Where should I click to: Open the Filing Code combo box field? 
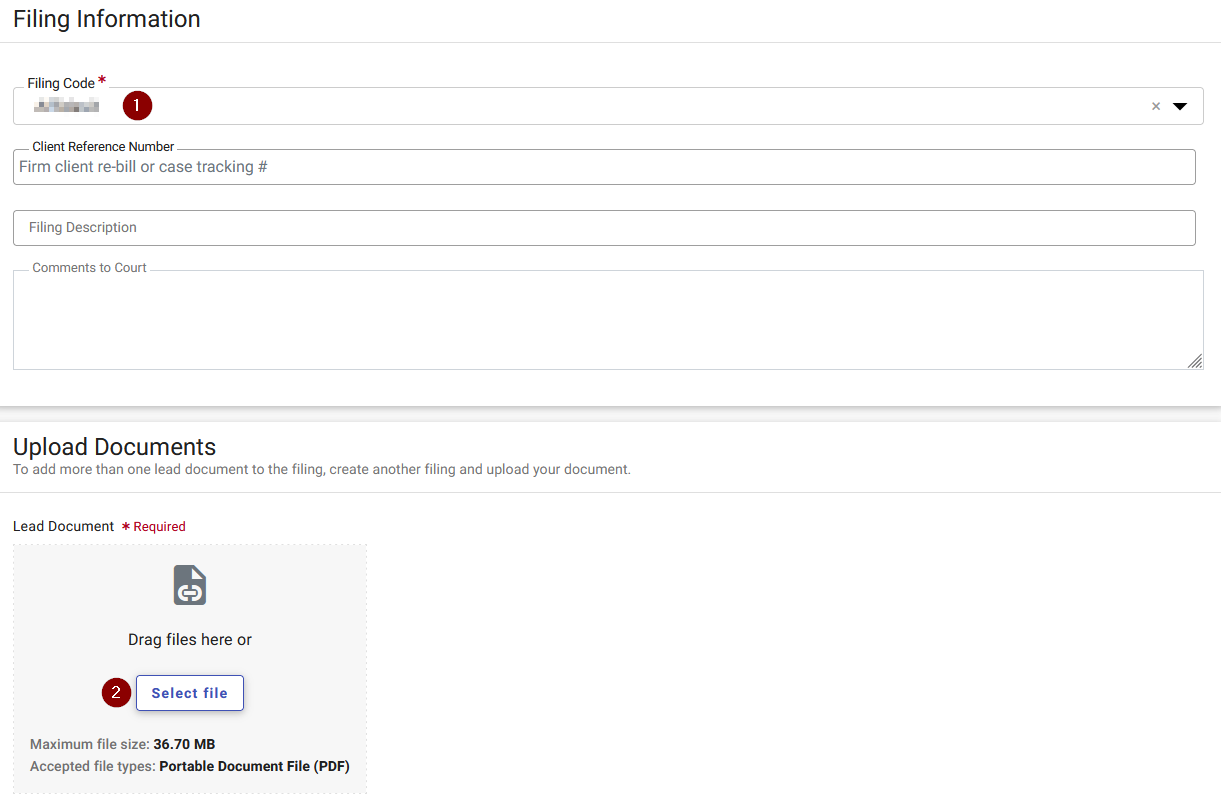(600, 106)
